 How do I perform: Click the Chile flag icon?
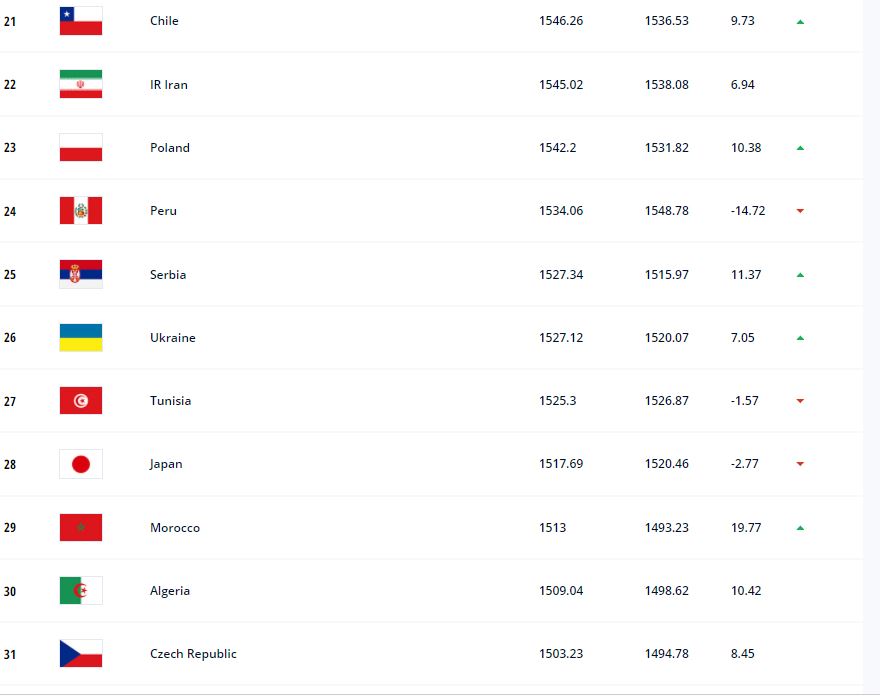(x=81, y=21)
